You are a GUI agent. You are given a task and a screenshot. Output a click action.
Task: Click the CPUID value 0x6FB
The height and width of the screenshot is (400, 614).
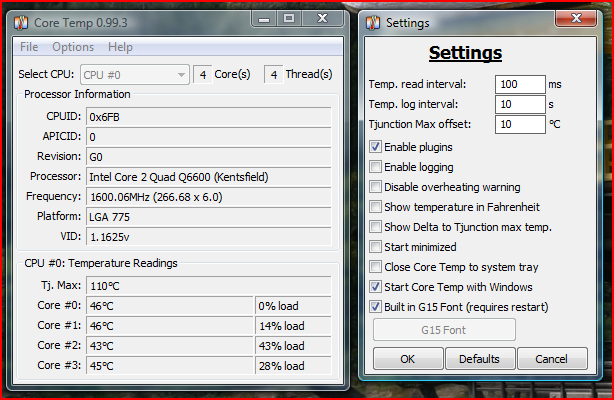pyautogui.click(x=209, y=117)
